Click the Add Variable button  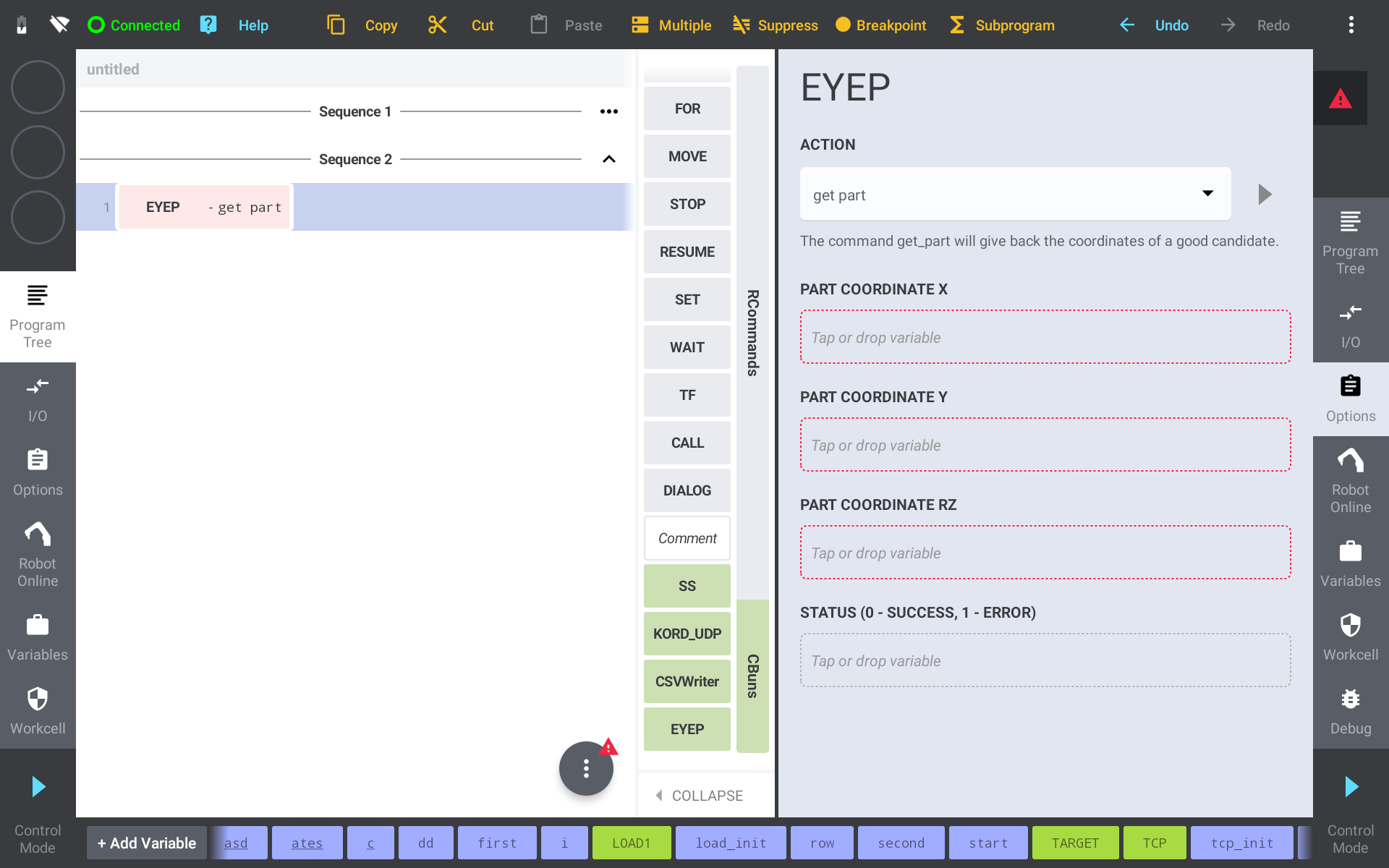pos(147,843)
